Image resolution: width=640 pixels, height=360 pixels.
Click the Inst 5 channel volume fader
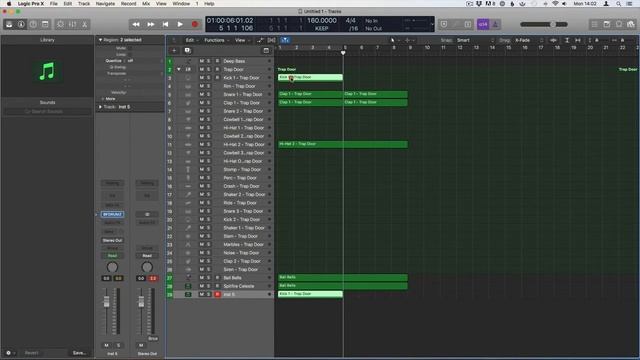point(107,302)
